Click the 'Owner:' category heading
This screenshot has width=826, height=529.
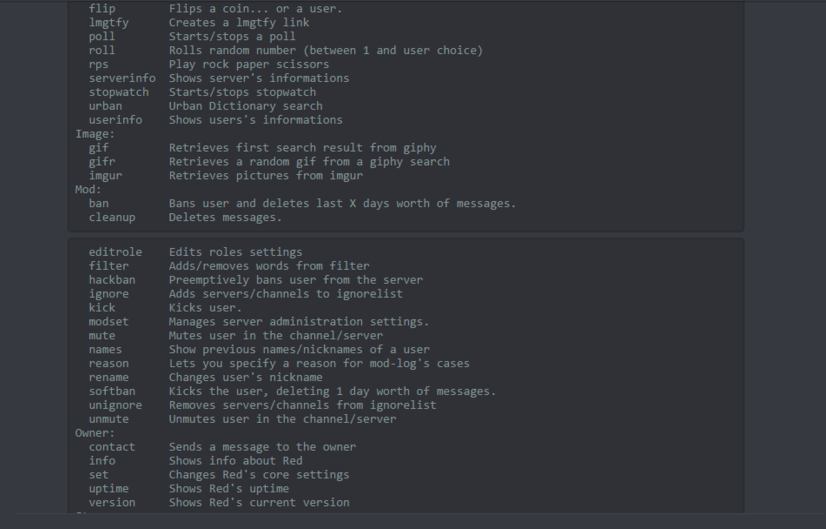click(x=95, y=433)
